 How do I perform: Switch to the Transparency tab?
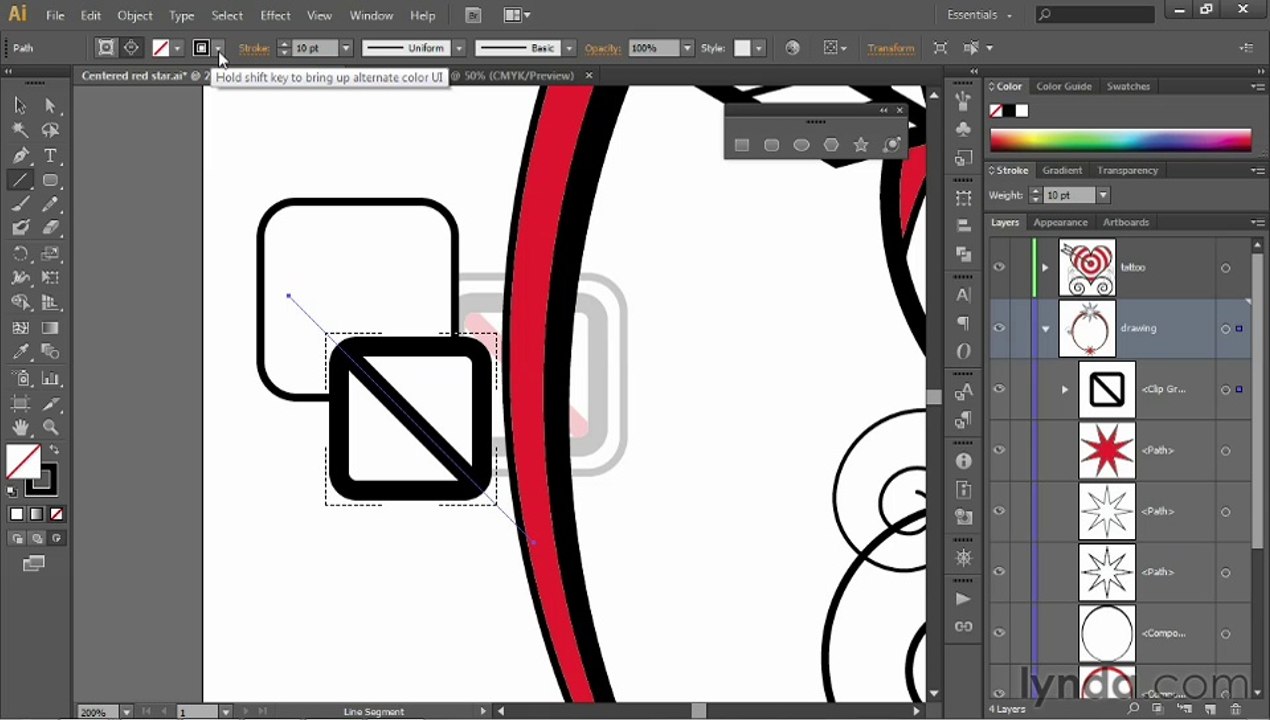1127,170
